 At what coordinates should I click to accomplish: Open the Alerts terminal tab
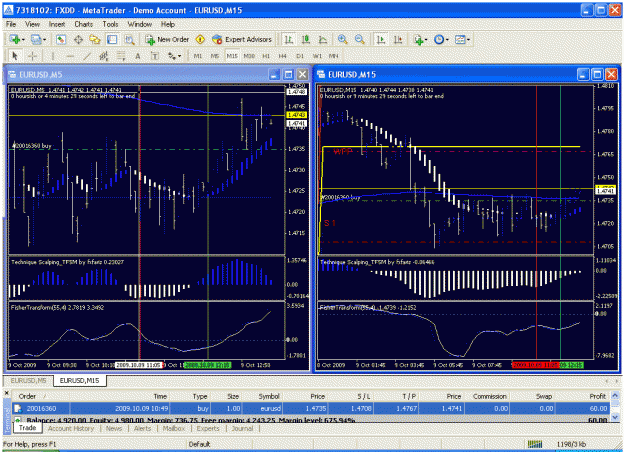point(142,428)
